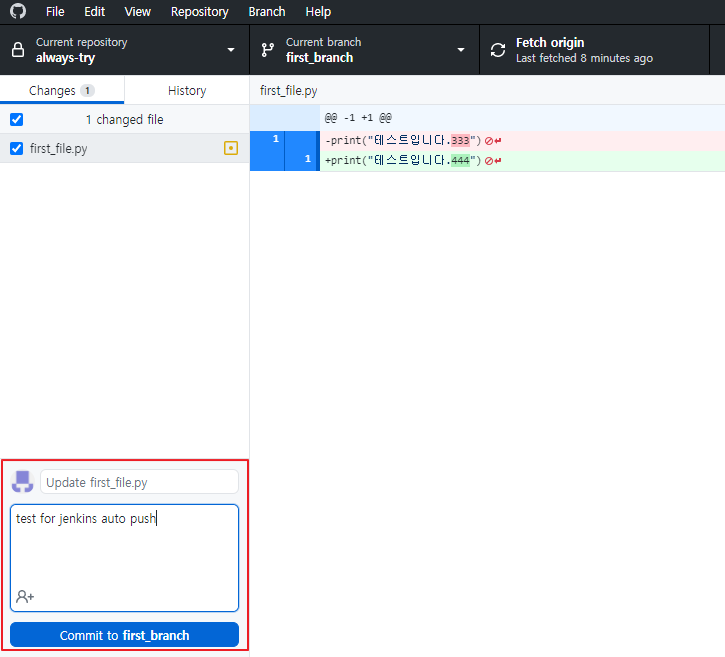The height and width of the screenshot is (657, 725).
Task: Click the user avatar beside the summary field
Action: pos(23,482)
